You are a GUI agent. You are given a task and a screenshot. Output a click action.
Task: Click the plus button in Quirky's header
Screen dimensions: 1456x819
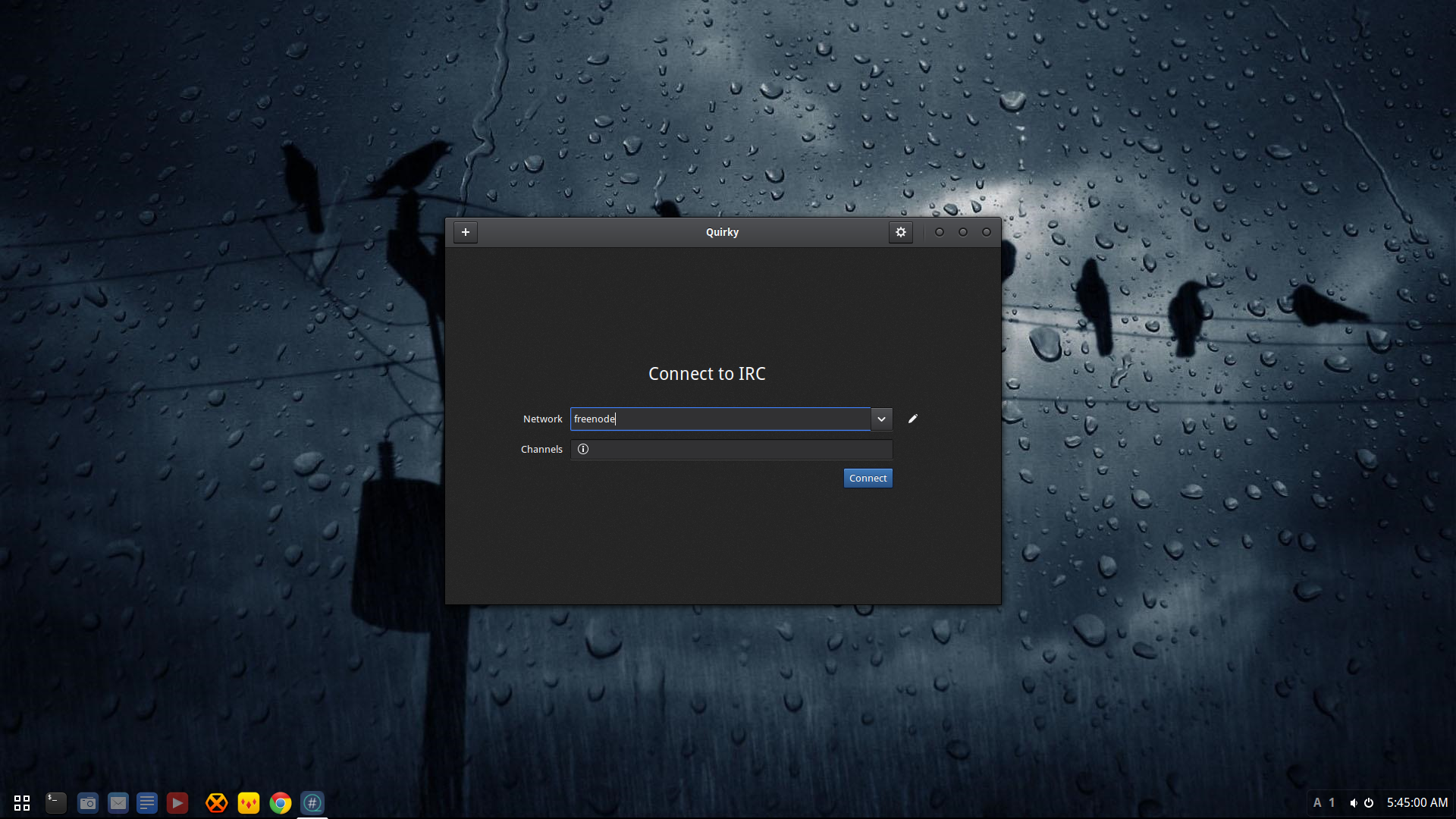(x=466, y=232)
